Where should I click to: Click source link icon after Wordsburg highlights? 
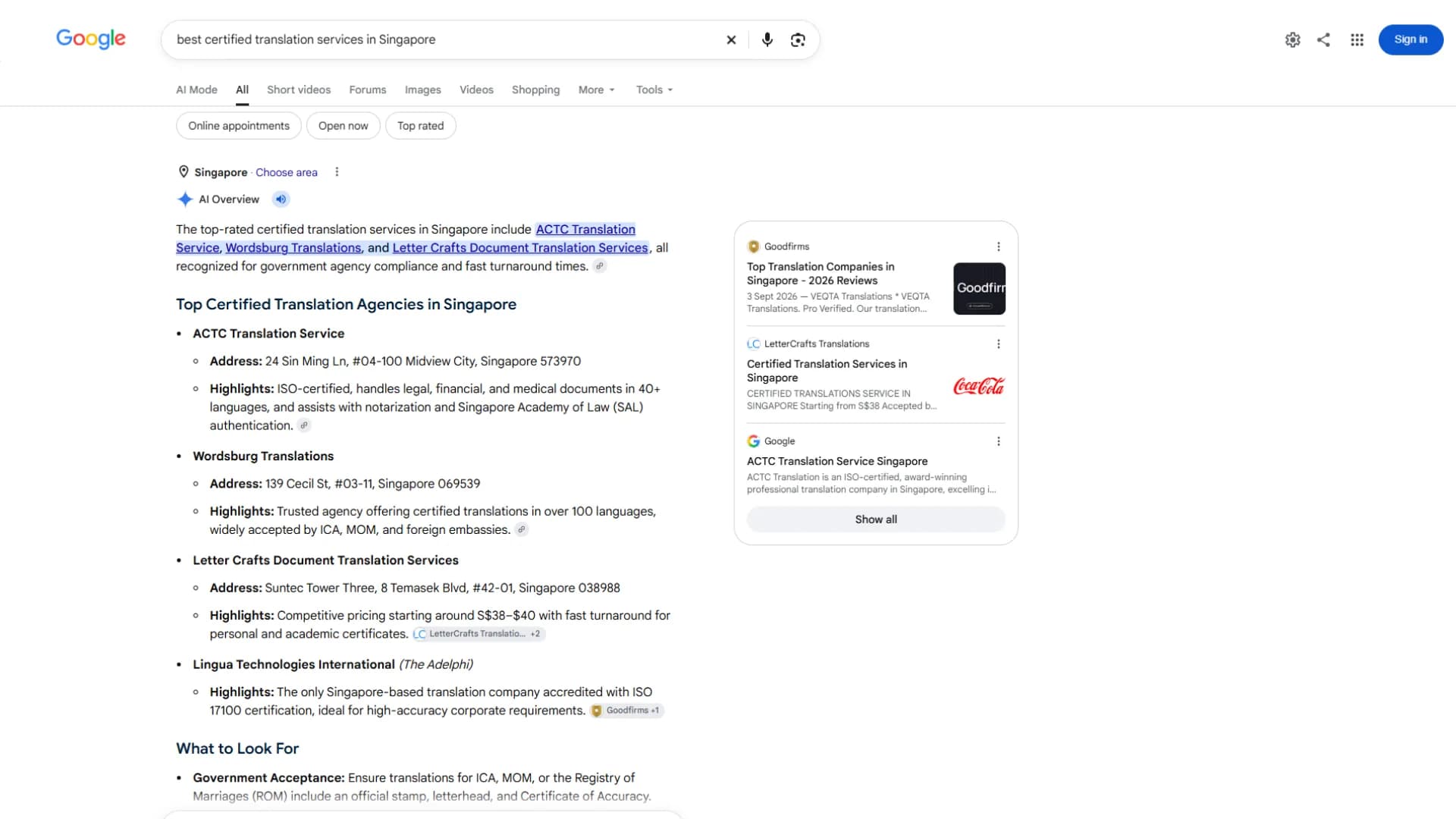pyautogui.click(x=521, y=530)
